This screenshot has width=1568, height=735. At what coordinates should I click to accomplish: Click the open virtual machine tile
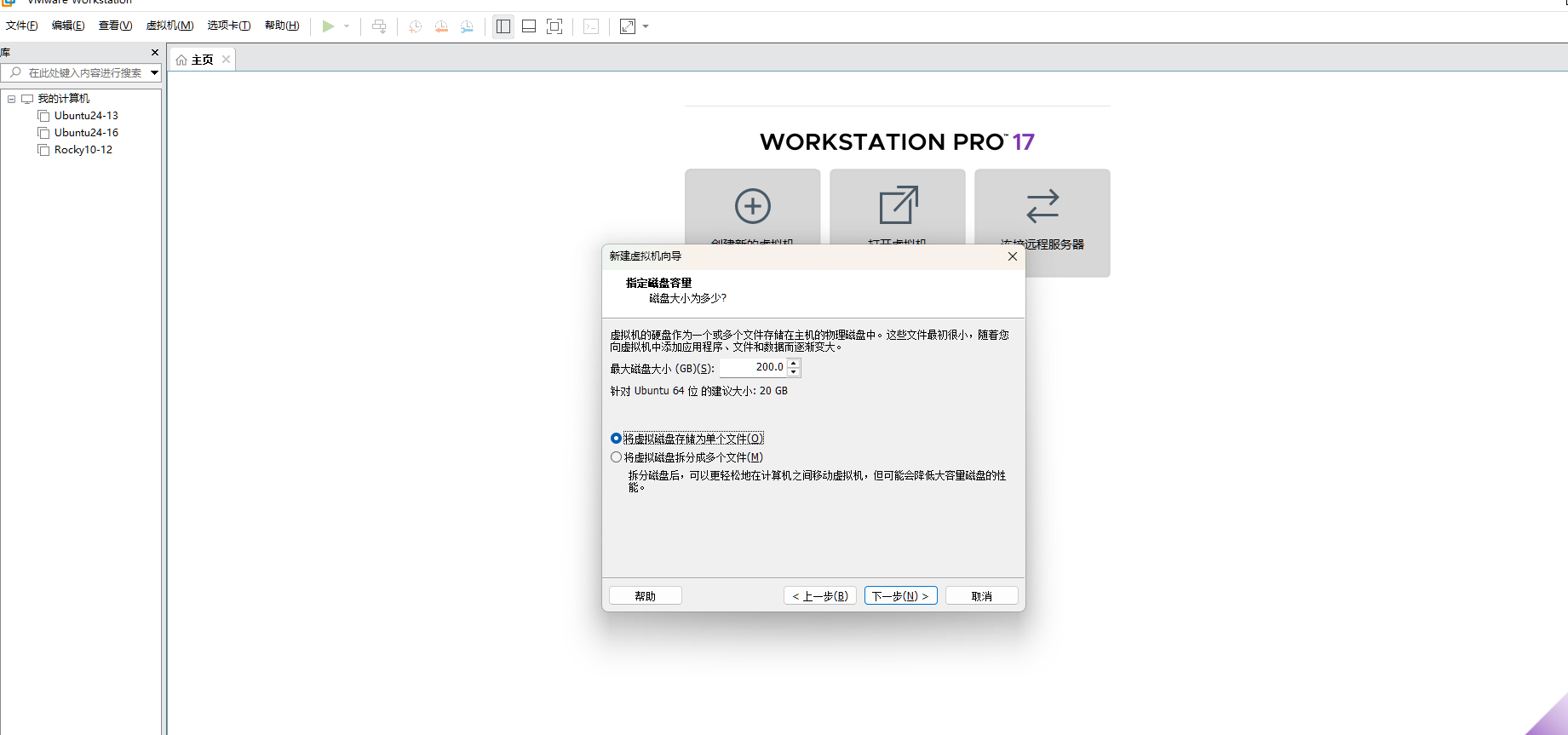[898, 207]
